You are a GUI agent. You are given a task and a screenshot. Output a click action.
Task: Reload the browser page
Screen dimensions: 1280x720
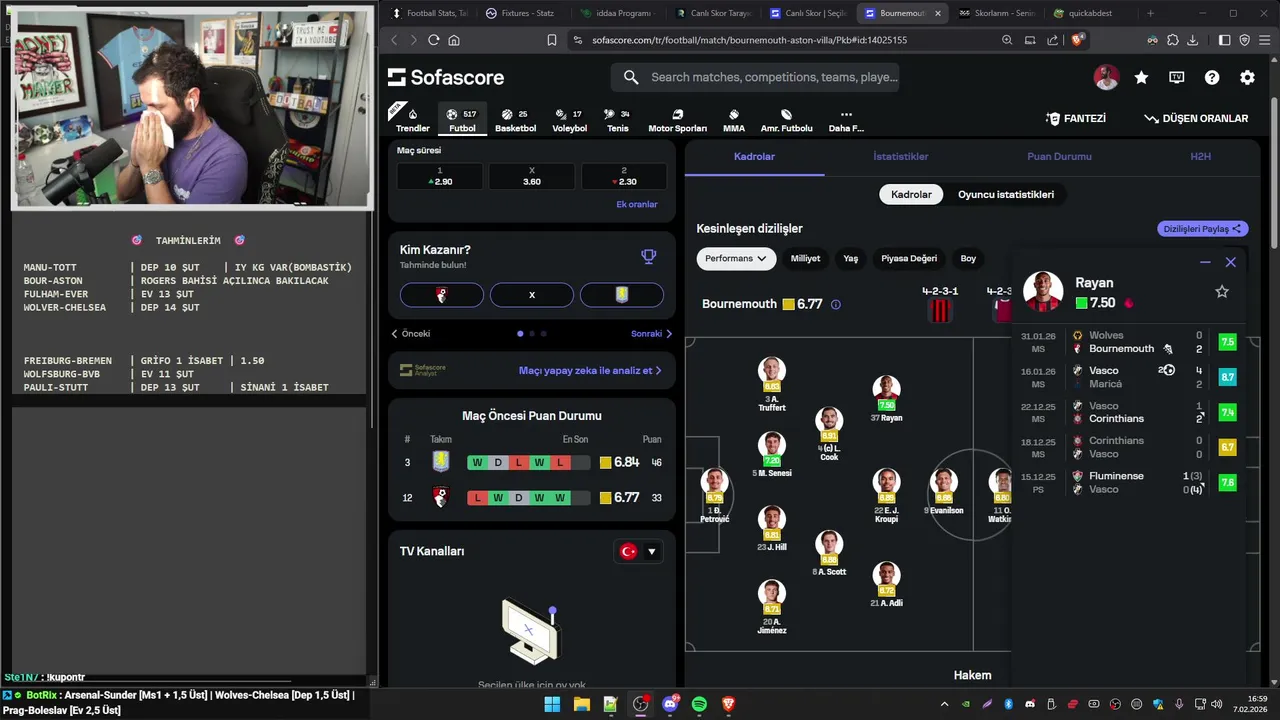433,40
